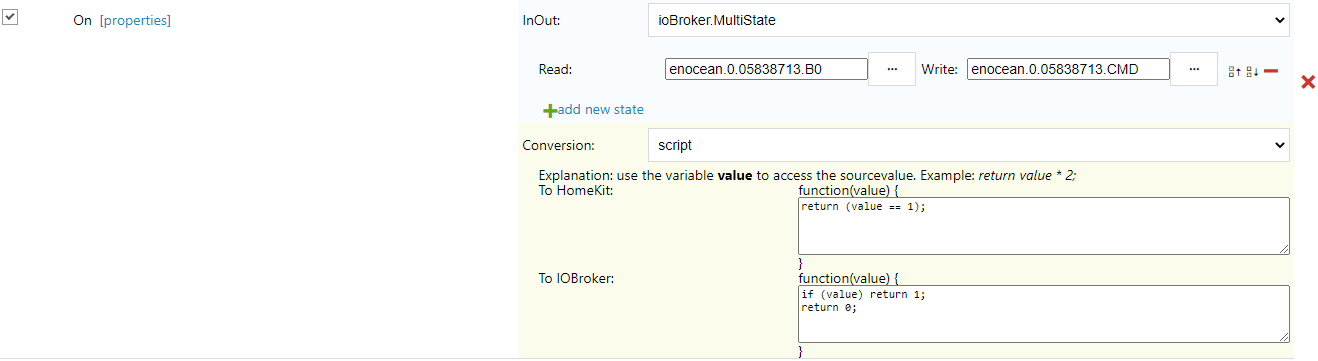1318x361 pixels.
Task: Delete characteristic with the red X icon
Action: point(1307,82)
